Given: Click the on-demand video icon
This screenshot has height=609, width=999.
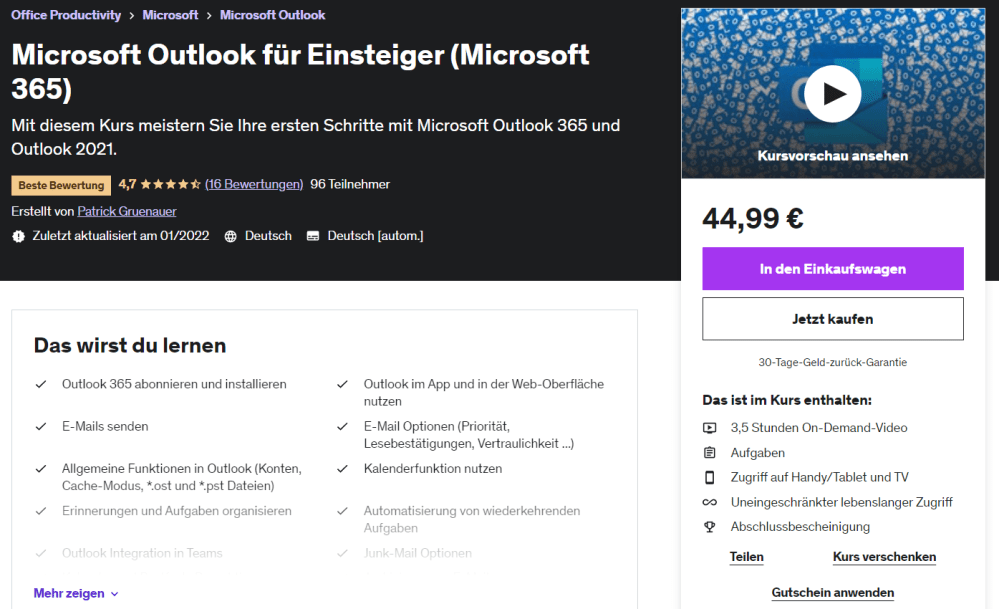Looking at the screenshot, I should 710,428.
